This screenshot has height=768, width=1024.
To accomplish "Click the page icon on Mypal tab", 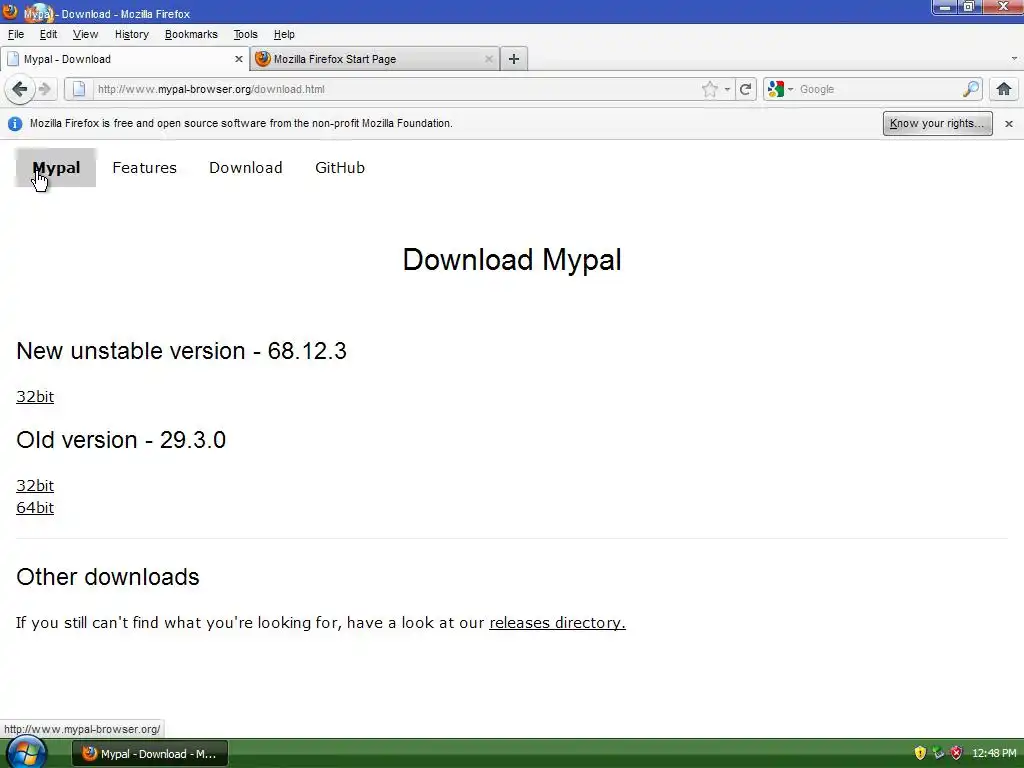I will pos(12,59).
